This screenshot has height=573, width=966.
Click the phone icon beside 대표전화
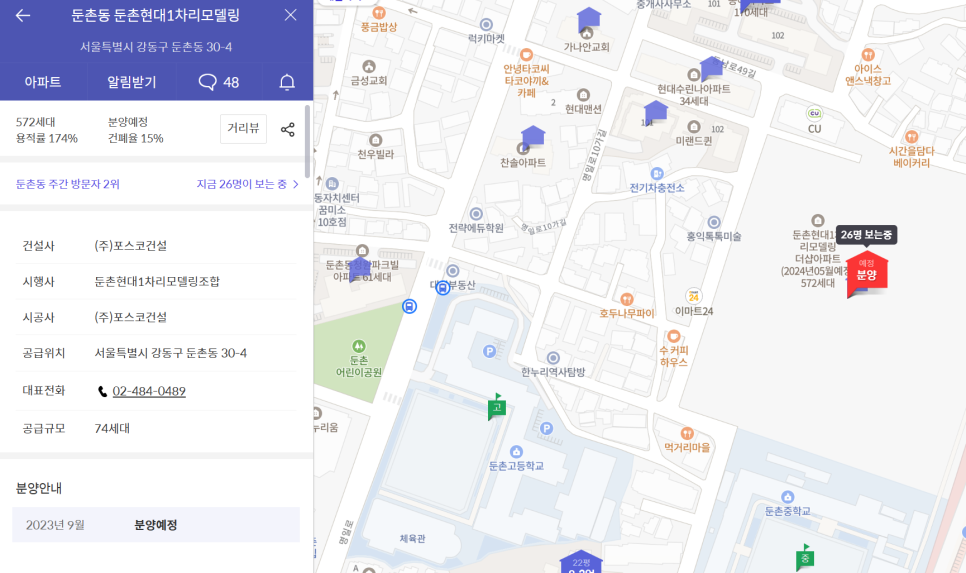pos(102,391)
